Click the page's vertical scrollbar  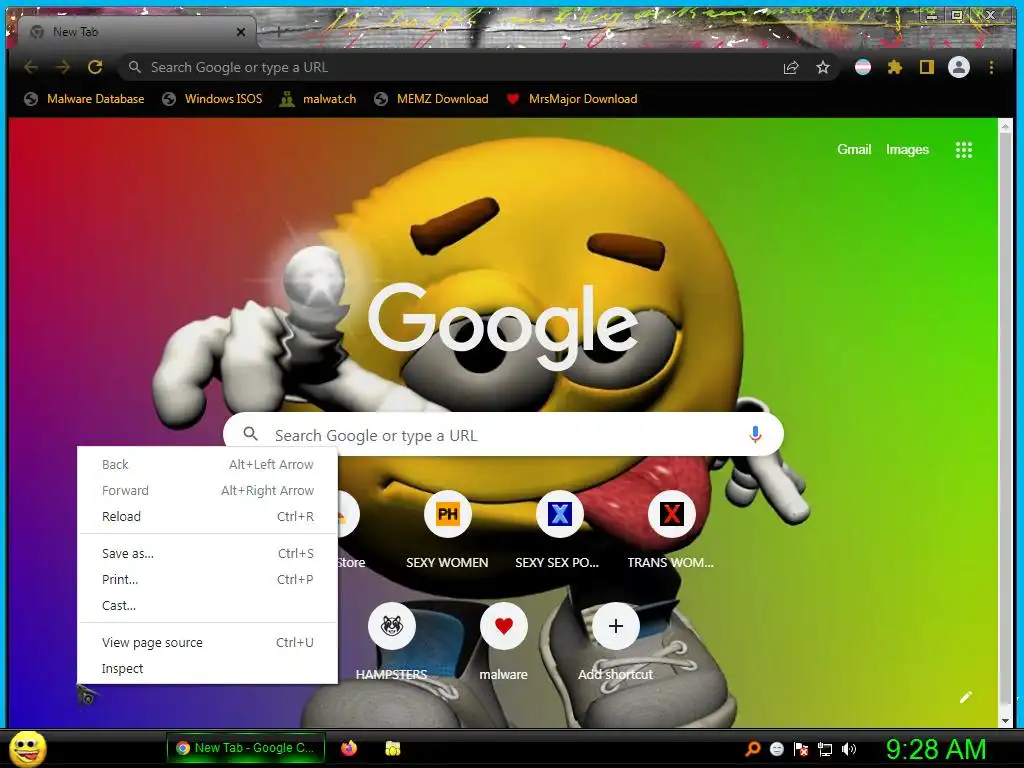(x=1006, y=421)
